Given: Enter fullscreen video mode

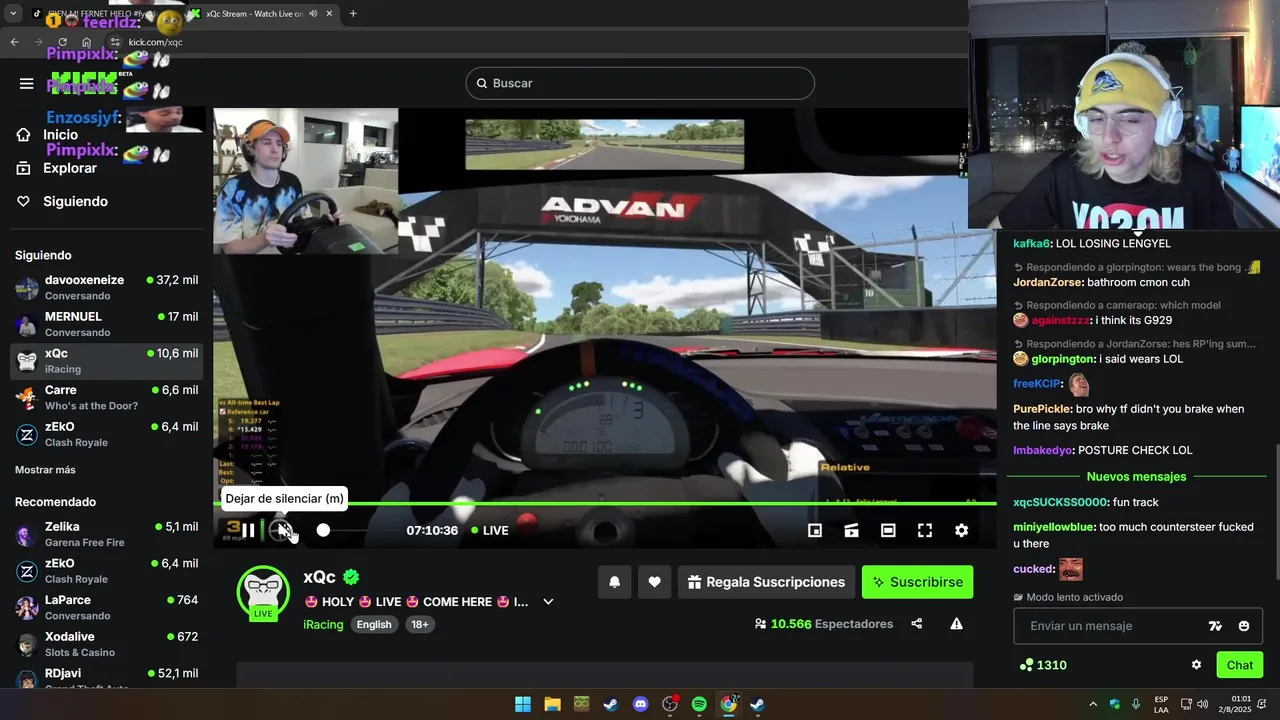Looking at the screenshot, I should pos(925,530).
